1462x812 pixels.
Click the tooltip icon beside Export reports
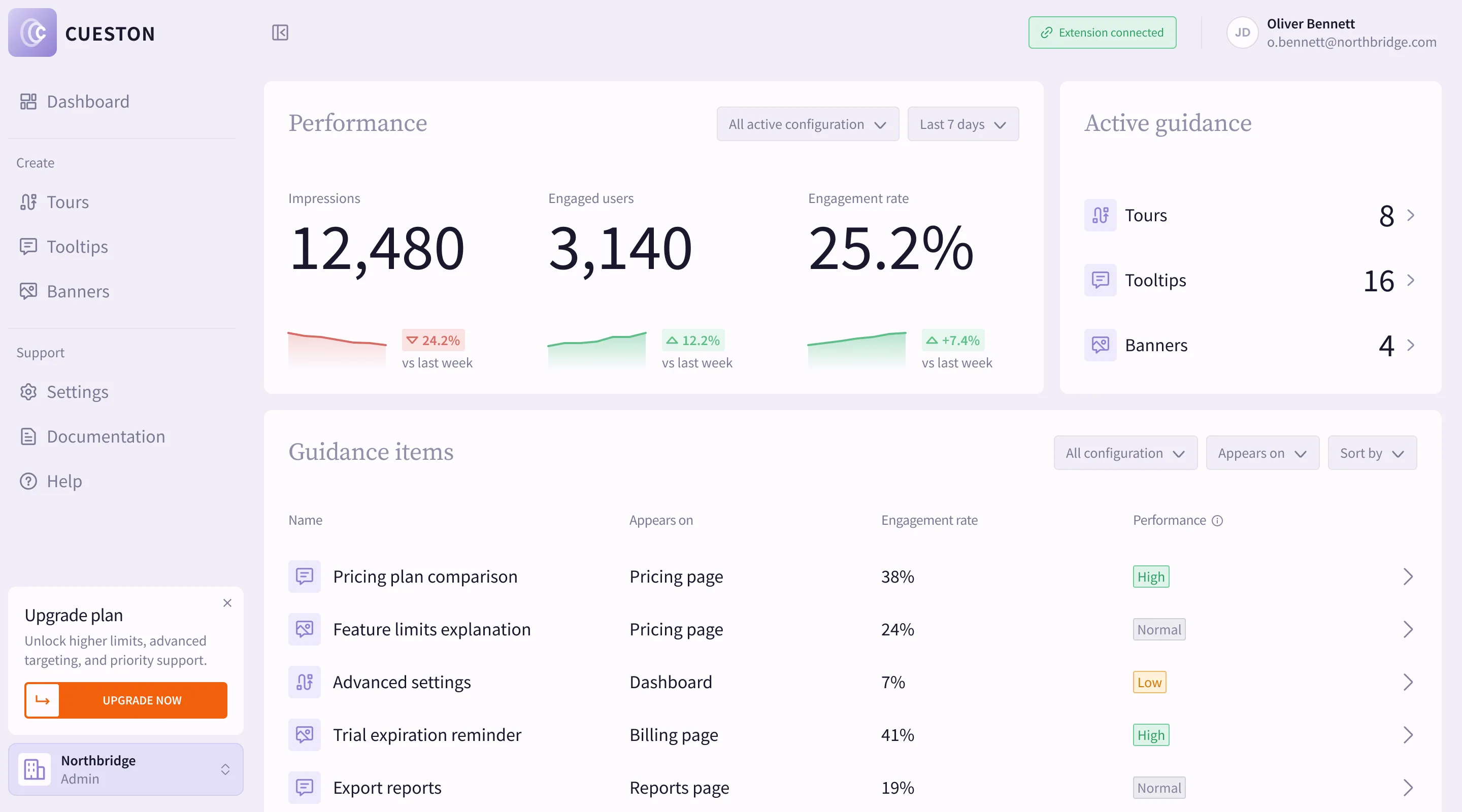304,788
